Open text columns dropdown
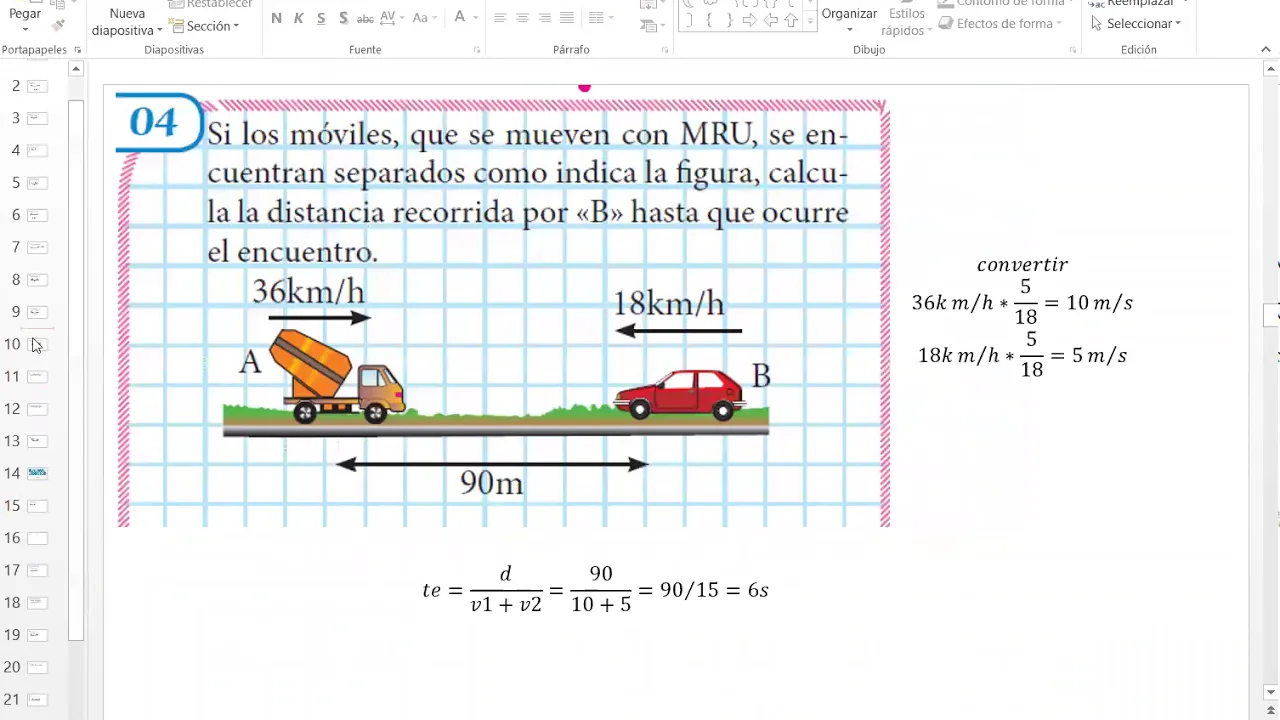The width and height of the screenshot is (1280, 720). [x=600, y=18]
